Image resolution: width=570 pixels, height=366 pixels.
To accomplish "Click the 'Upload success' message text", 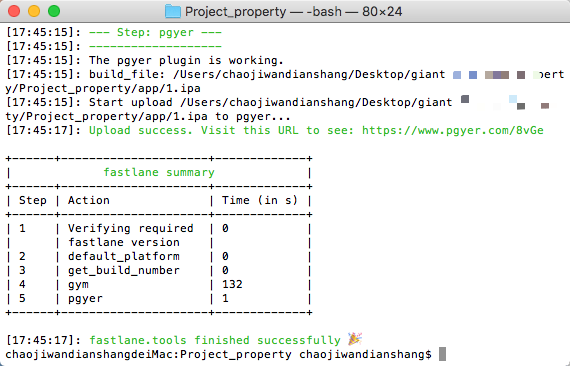I will pos(141,130).
